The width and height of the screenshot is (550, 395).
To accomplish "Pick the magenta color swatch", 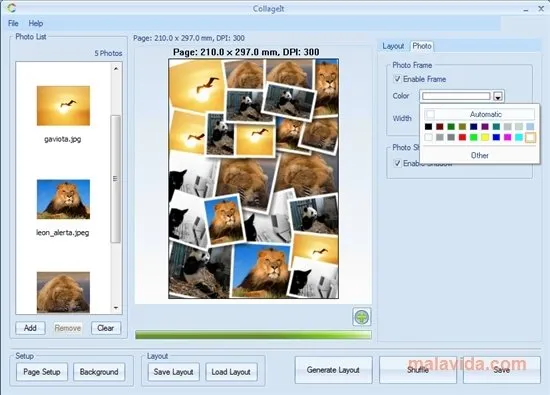I will [x=508, y=137].
